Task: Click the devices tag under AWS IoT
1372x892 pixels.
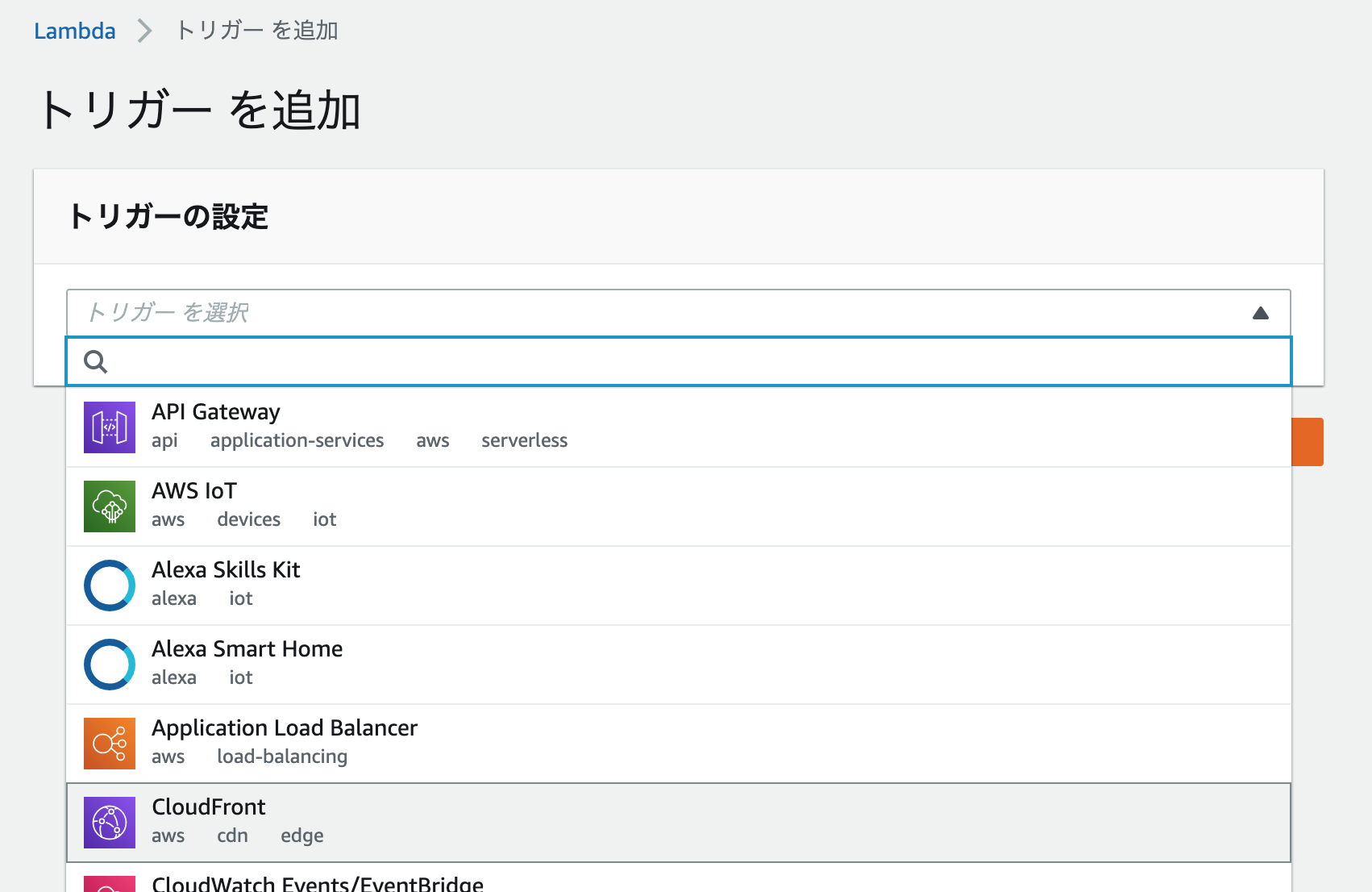Action: coord(249,519)
